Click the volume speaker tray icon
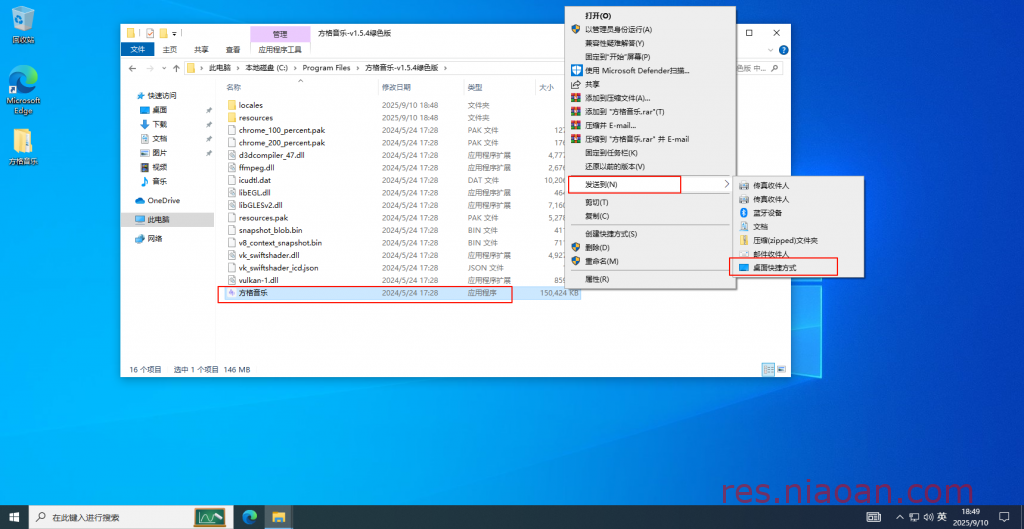 (x=929, y=517)
